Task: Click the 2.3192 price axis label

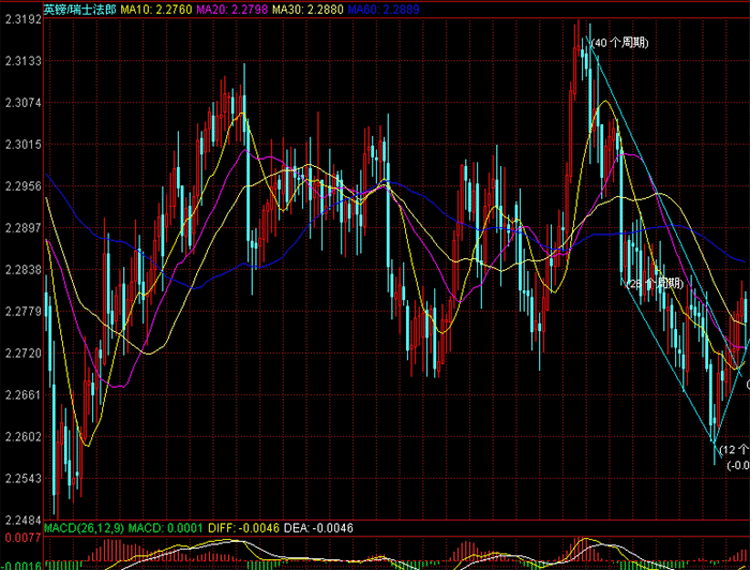Action: (x=21, y=19)
